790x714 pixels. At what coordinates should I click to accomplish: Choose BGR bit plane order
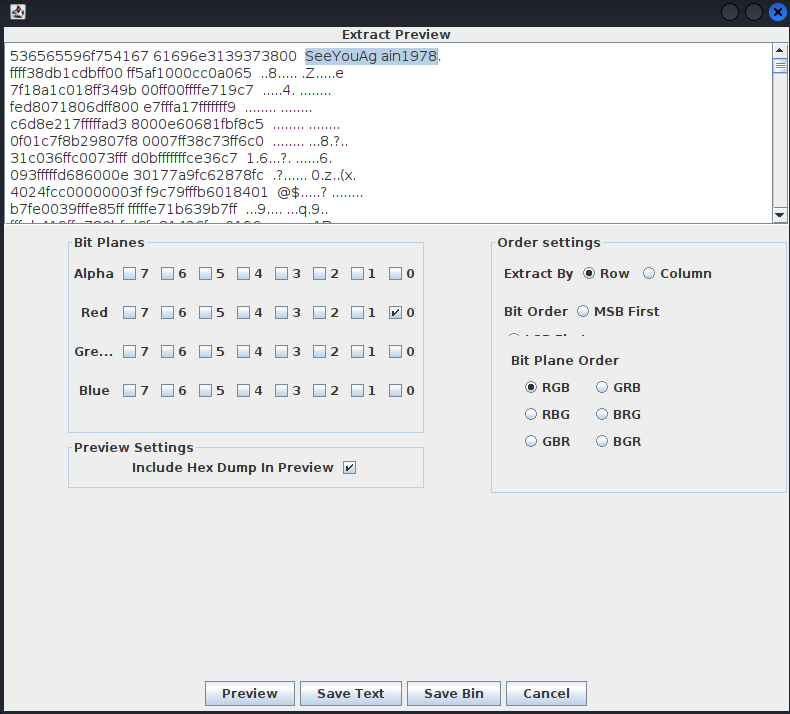tap(602, 441)
